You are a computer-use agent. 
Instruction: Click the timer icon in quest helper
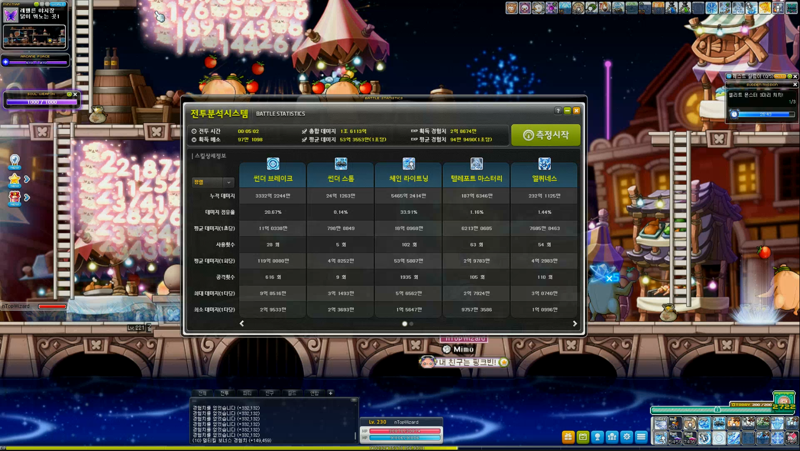point(734,114)
